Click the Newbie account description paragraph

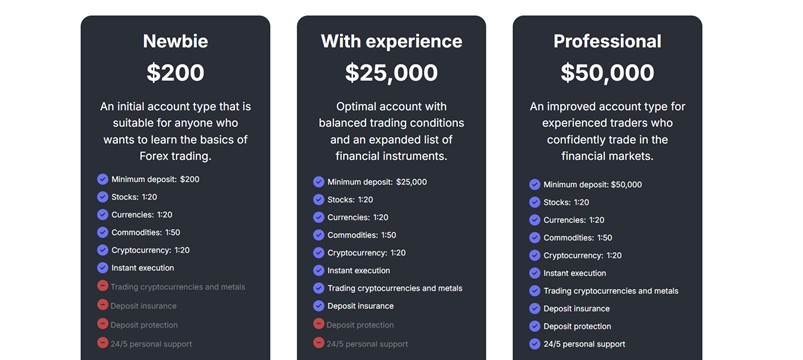[x=175, y=132]
